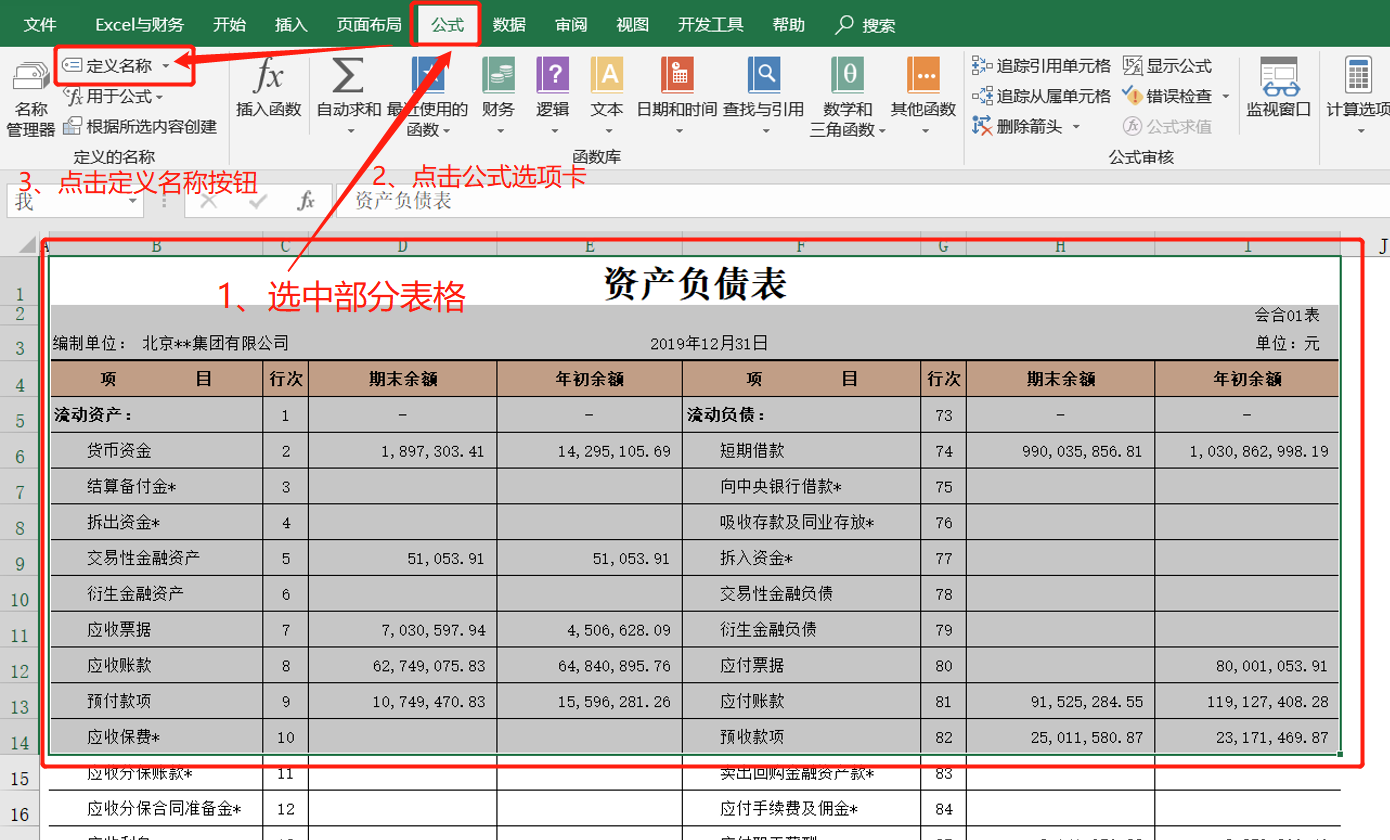Viewport: 1390px width, 840px height.
Task: Open the Logical functions icon
Action: pyautogui.click(x=553, y=76)
